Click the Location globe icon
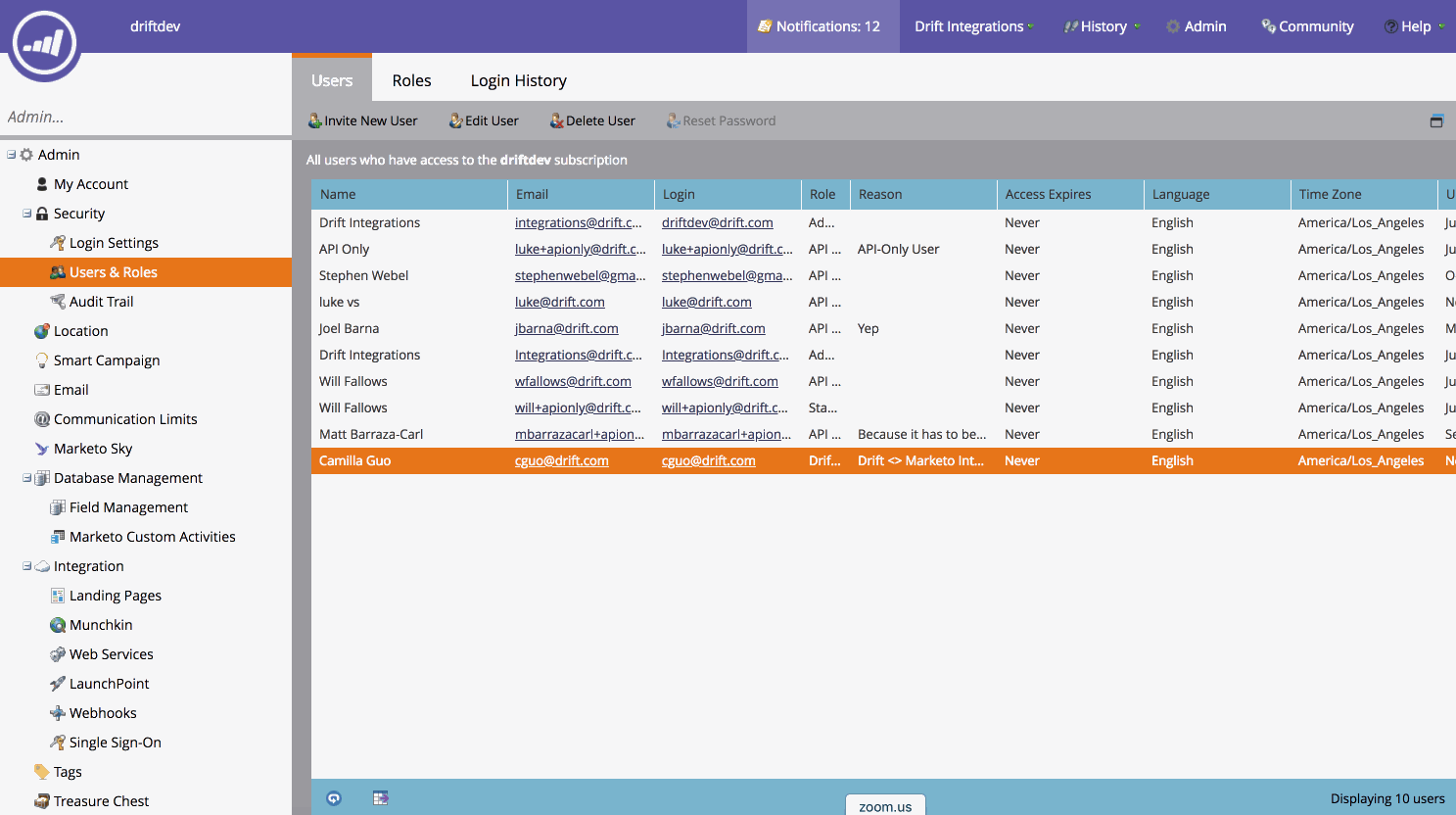This screenshot has width=1456, height=815. [42, 331]
